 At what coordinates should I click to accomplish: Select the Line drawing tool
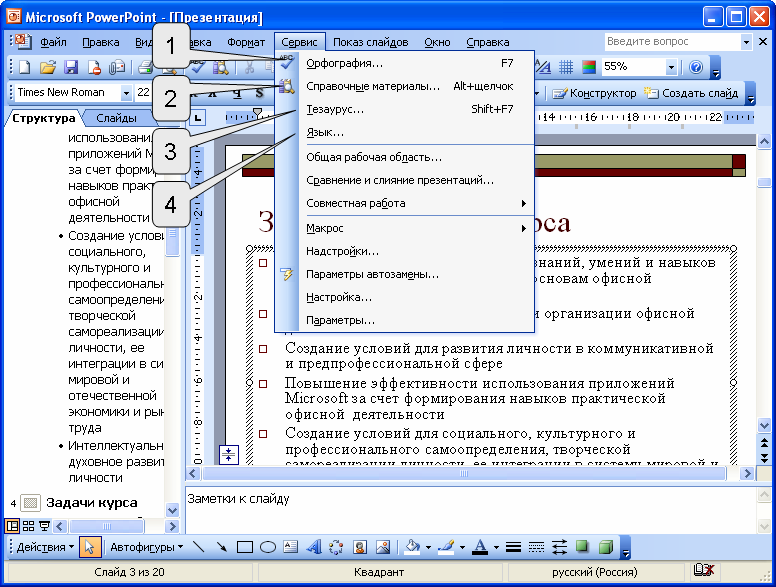pyautogui.click(x=198, y=547)
